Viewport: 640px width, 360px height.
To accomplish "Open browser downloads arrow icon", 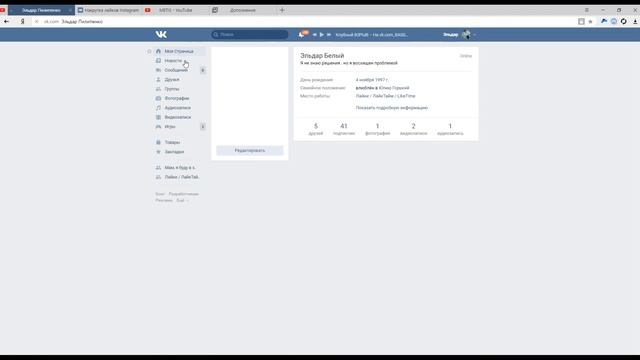I will click(635, 22).
